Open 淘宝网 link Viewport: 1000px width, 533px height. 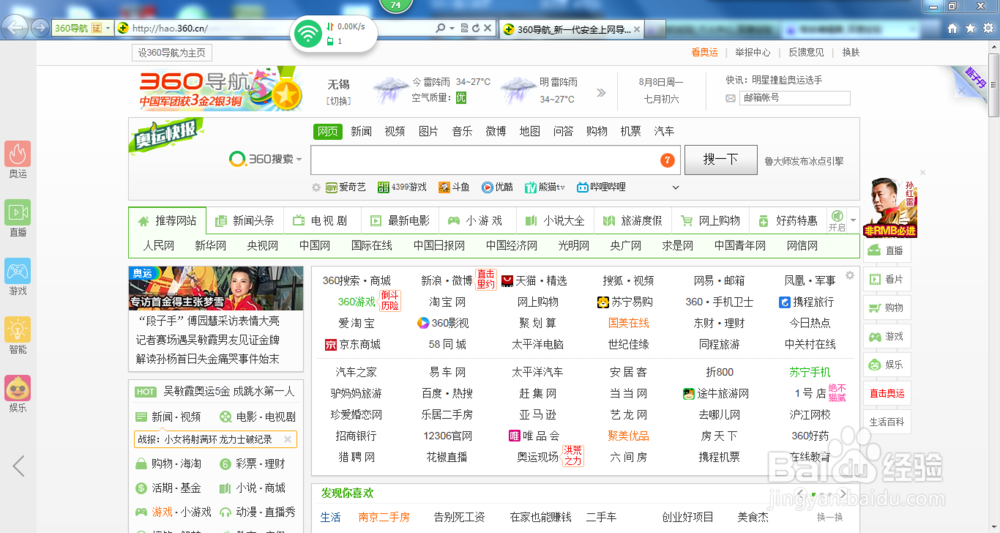click(x=447, y=302)
